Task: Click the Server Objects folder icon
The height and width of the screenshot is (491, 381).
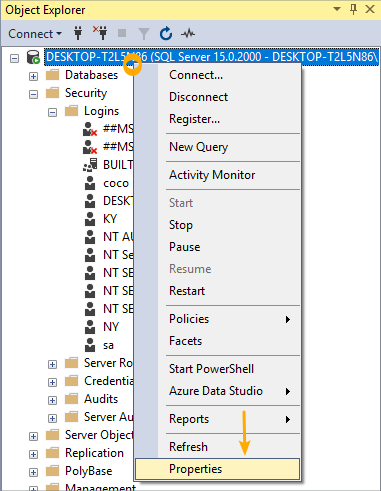Action: point(52,435)
